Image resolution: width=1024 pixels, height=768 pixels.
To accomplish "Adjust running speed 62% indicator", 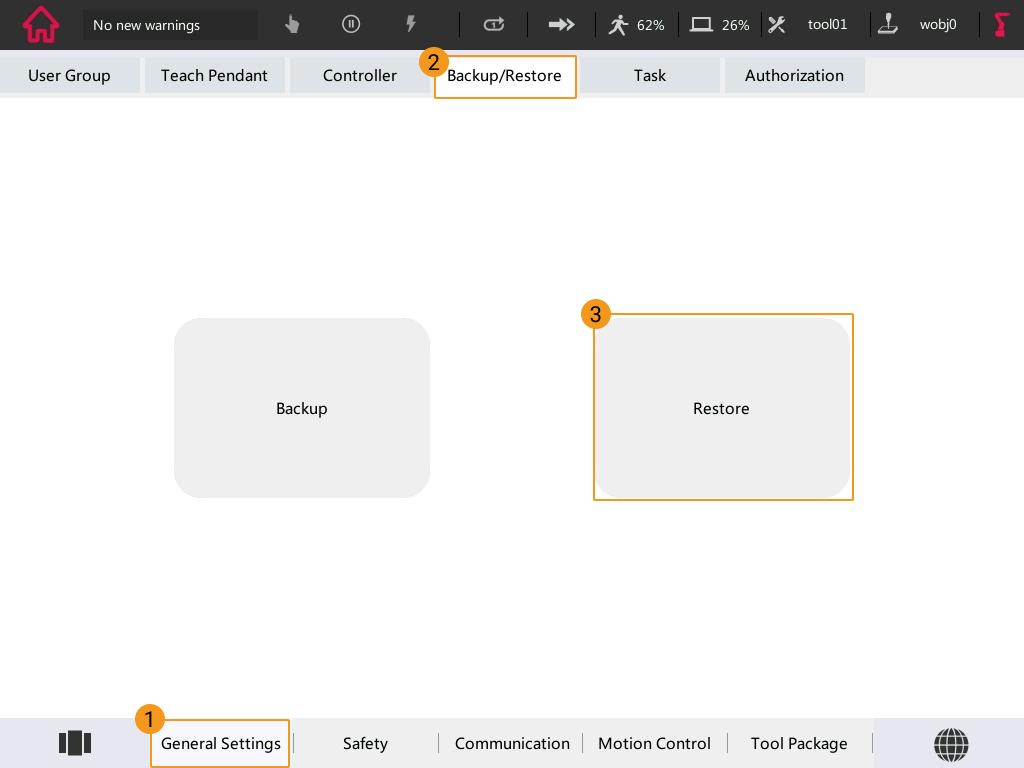I will pyautogui.click(x=637, y=25).
